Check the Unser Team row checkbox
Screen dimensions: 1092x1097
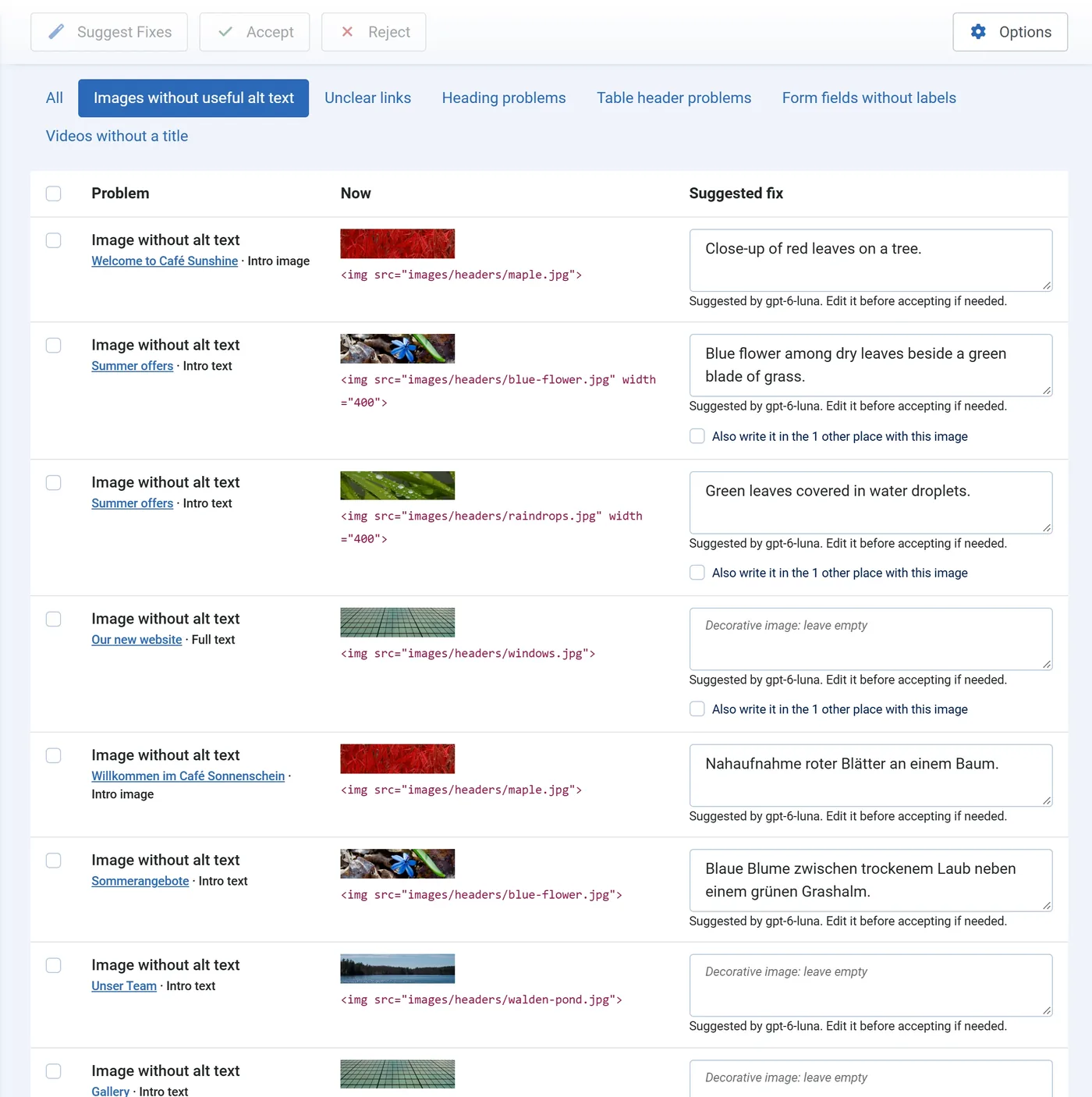[x=53, y=965]
